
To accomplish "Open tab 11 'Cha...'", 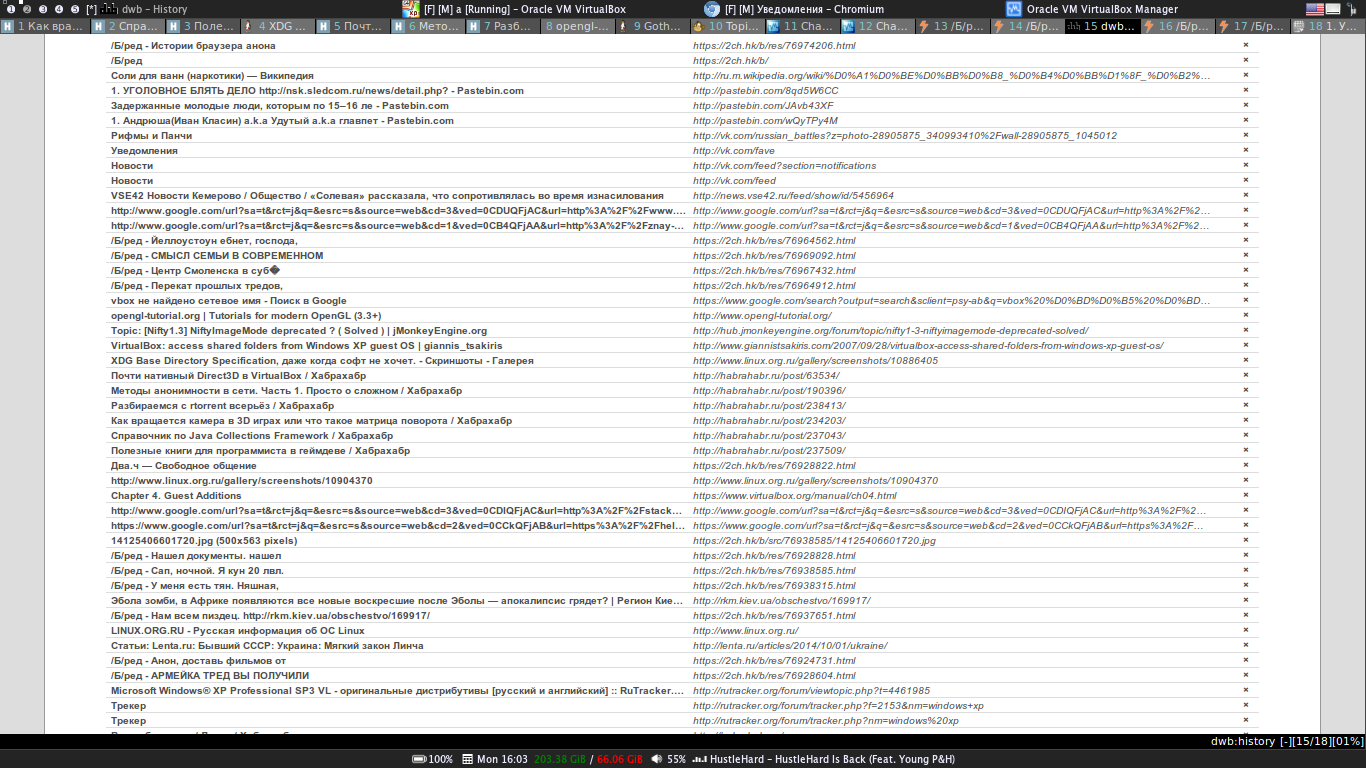I will point(803,26).
